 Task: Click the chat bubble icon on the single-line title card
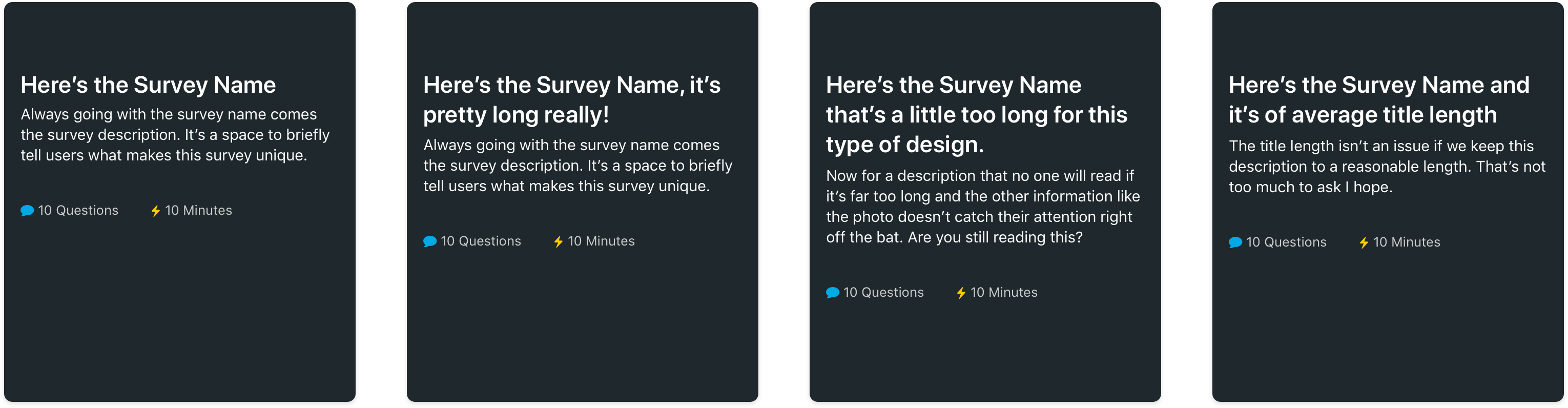(x=27, y=211)
